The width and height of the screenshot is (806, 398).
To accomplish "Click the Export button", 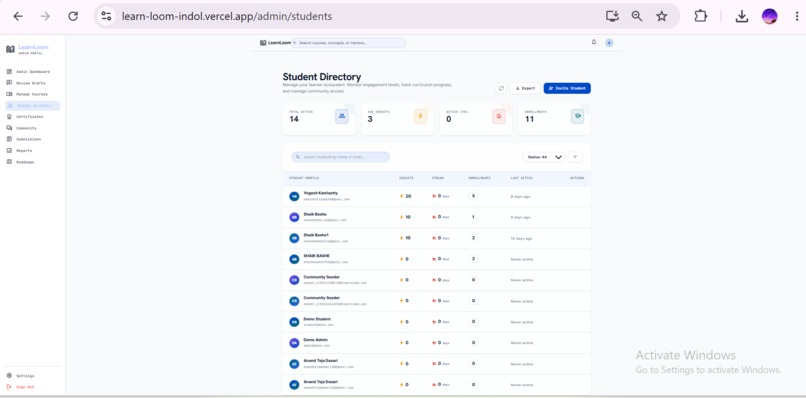I will [x=525, y=88].
